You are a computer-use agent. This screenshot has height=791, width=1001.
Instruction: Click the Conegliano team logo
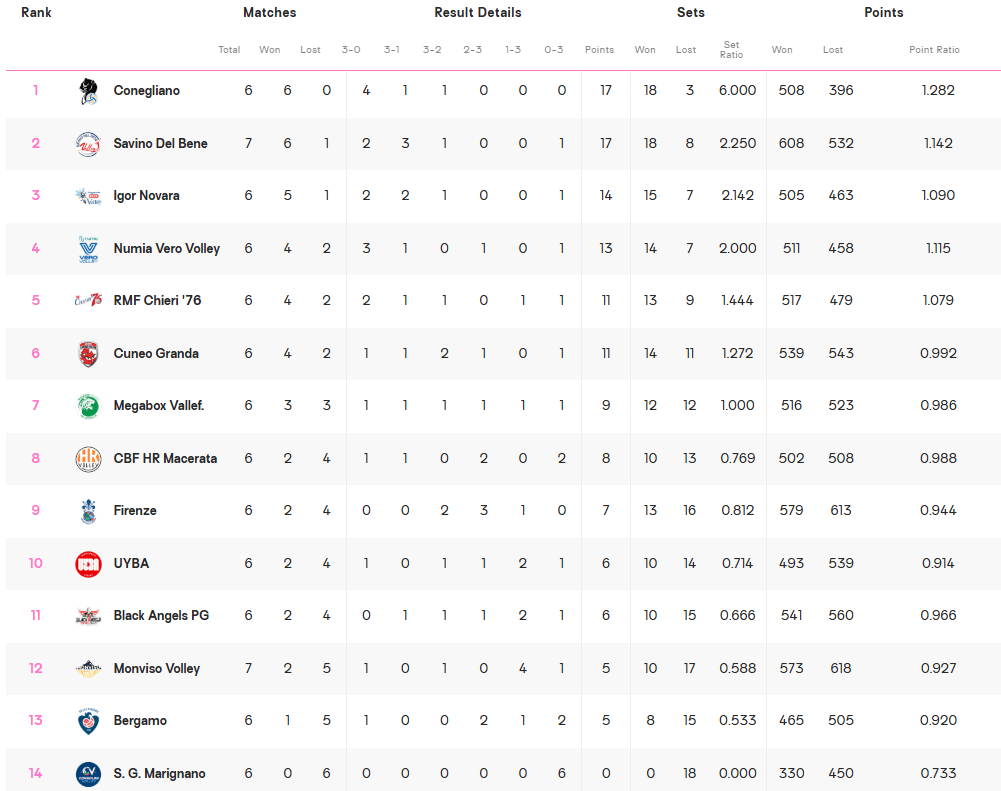coord(88,91)
